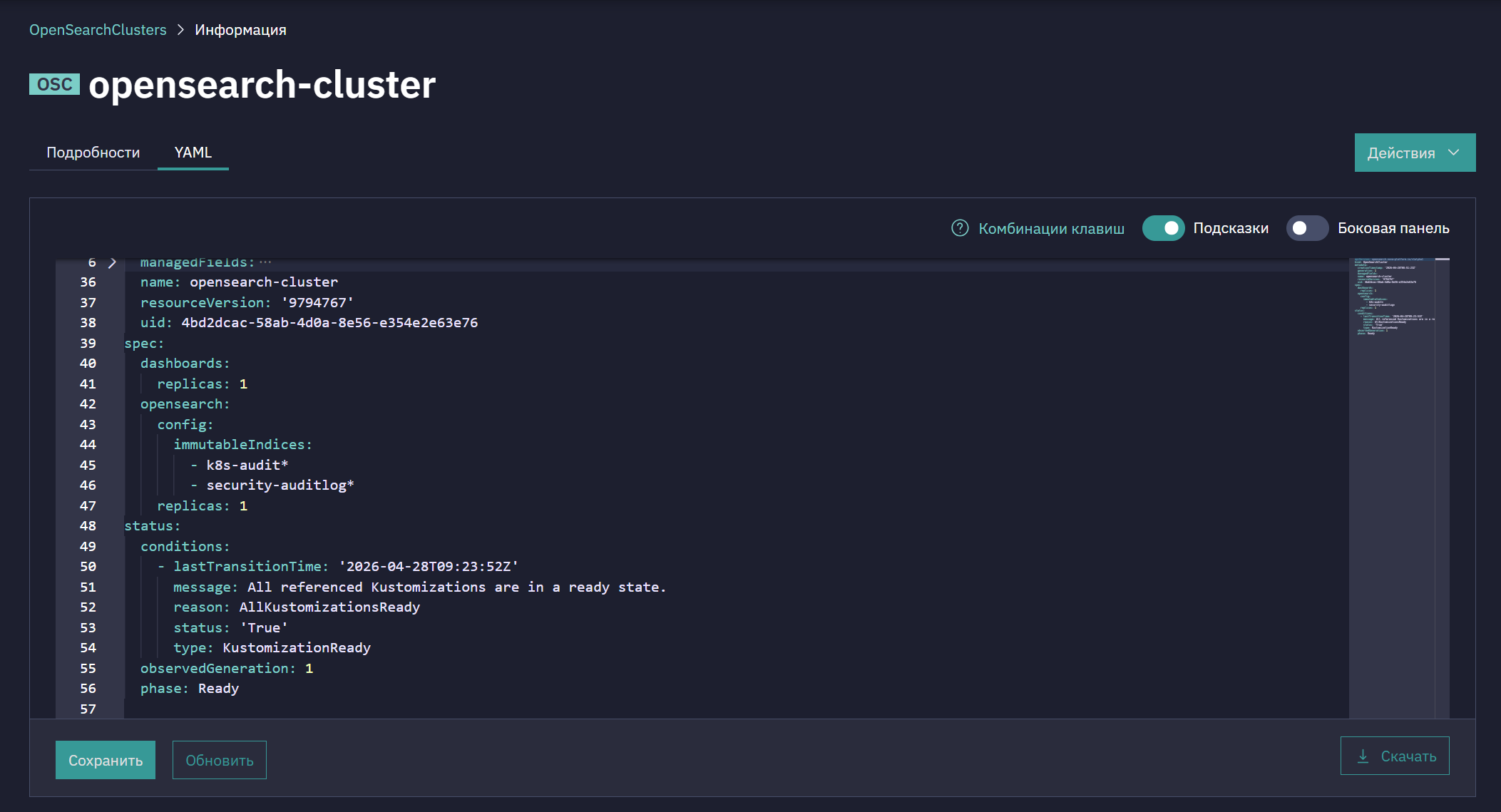Click the Сохранить button
Screen dimensions: 1501x812
point(106,760)
